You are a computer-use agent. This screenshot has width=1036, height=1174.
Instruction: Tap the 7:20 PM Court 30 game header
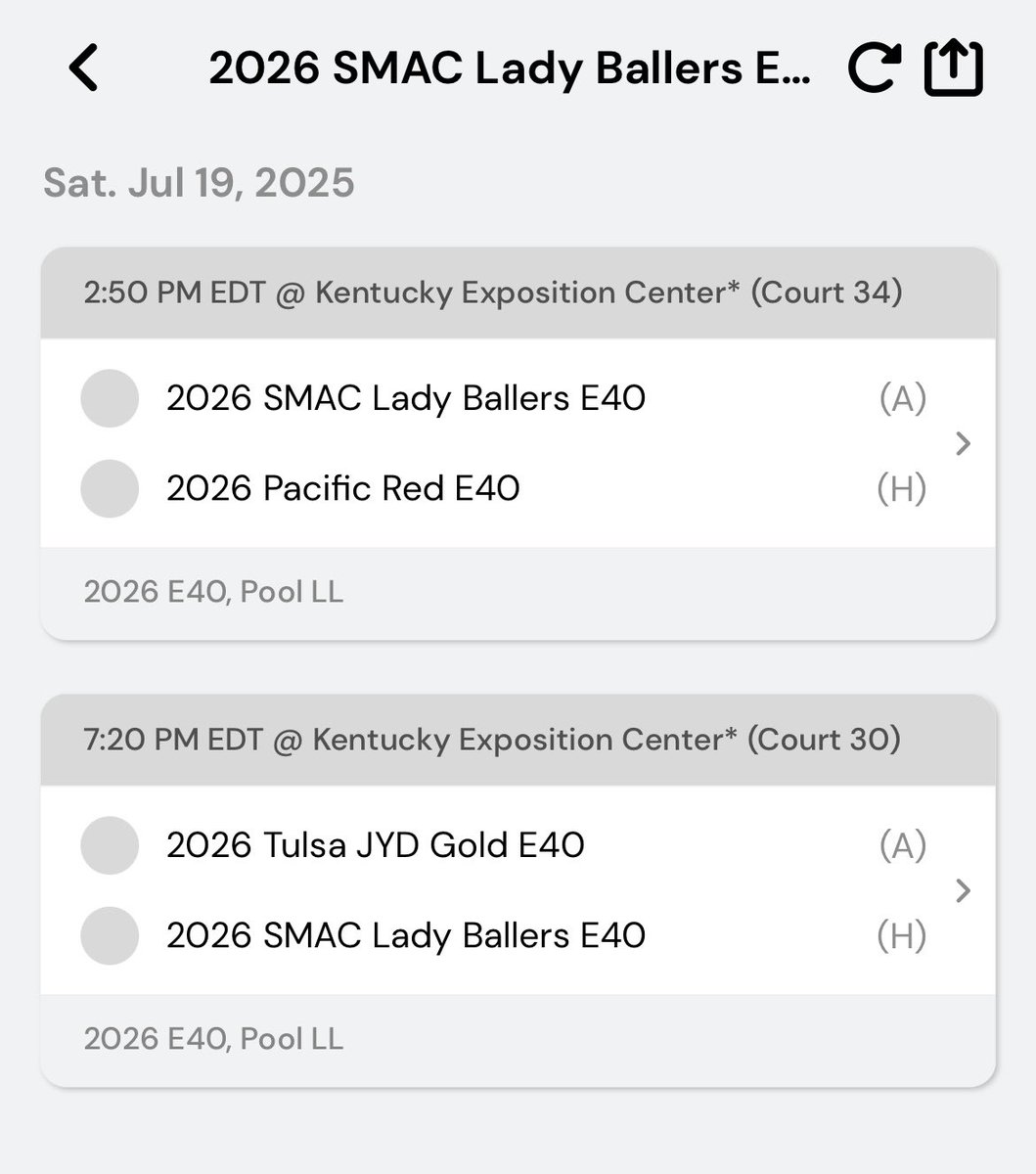pos(518,740)
